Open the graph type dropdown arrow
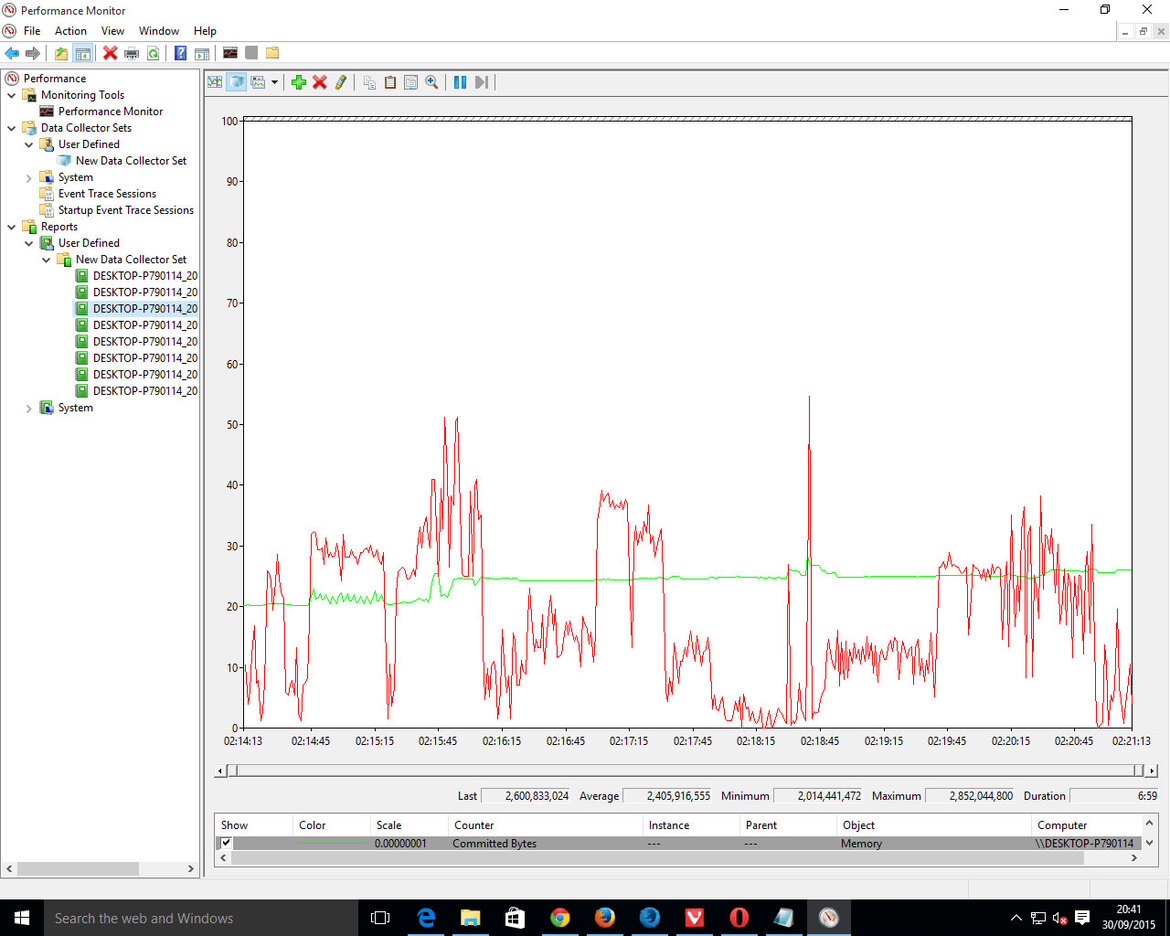The width and height of the screenshot is (1170, 936). [275, 82]
